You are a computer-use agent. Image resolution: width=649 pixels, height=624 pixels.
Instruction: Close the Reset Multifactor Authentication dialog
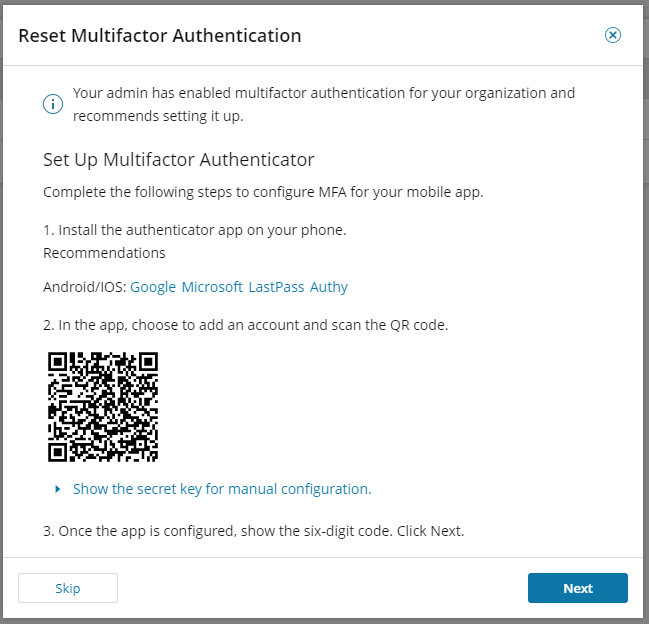click(613, 35)
